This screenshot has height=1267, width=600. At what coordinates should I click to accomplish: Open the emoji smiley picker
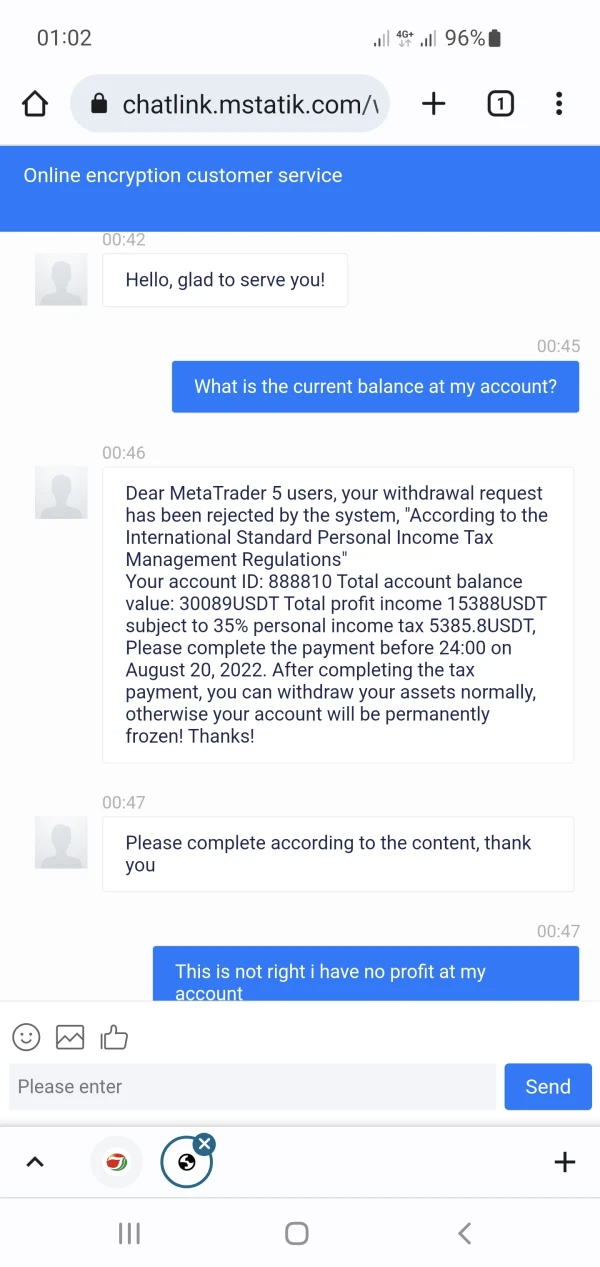[26, 1037]
